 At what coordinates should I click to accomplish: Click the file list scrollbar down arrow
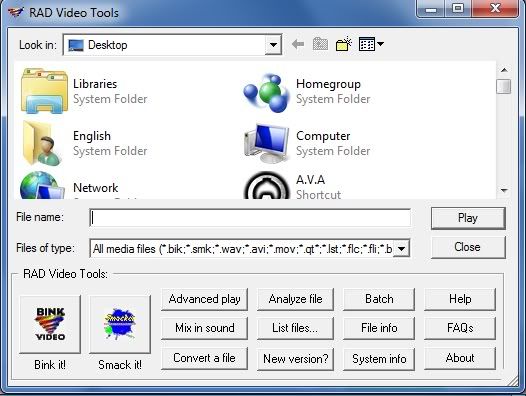pyautogui.click(x=504, y=190)
